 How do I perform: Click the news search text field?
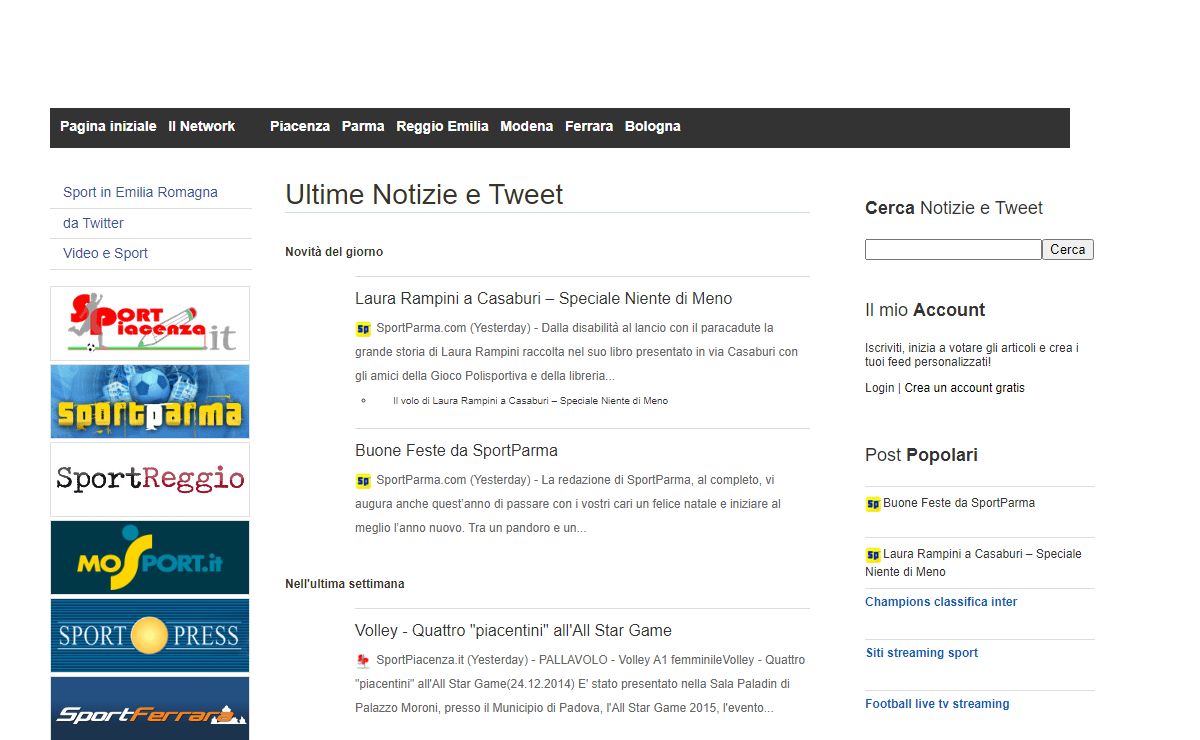coord(953,250)
